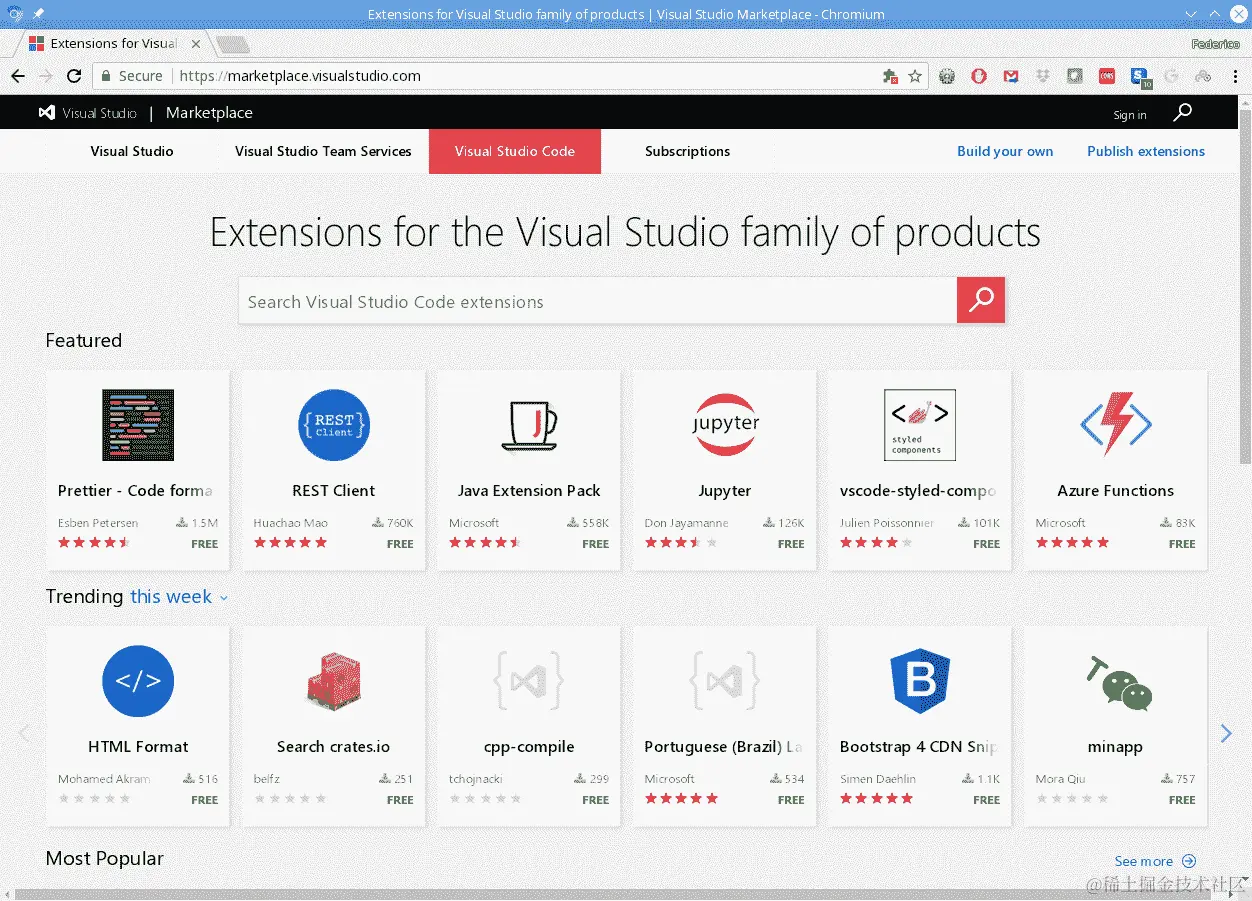Image resolution: width=1252 pixels, height=901 pixels.
Task: Open the Search crates.io red boxes icon
Action: click(334, 681)
